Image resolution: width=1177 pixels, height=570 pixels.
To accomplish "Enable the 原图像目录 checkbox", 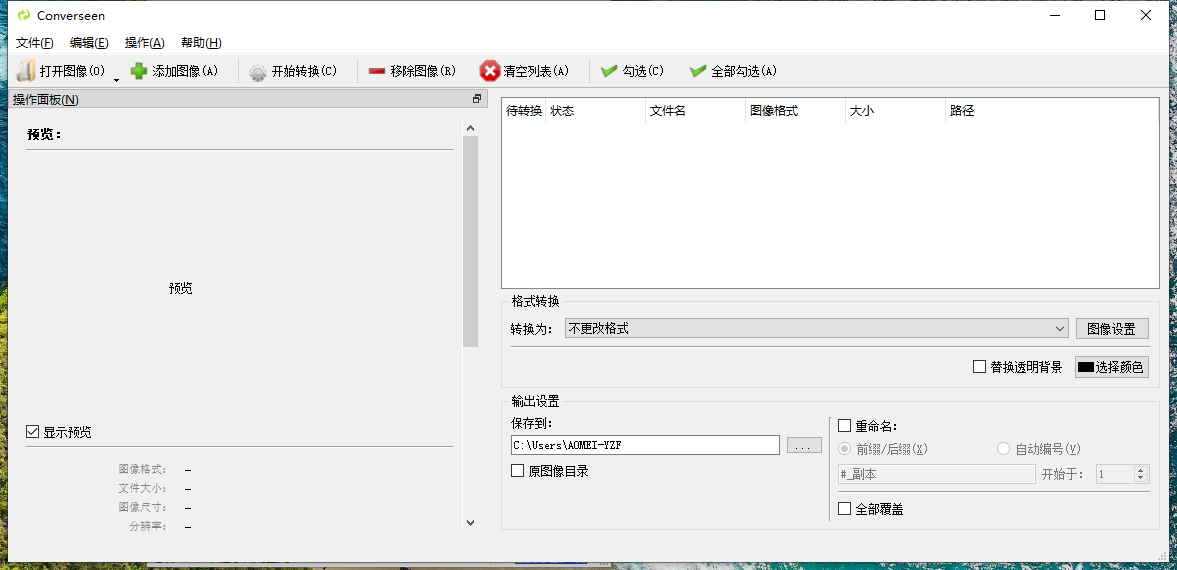I will [x=517, y=471].
